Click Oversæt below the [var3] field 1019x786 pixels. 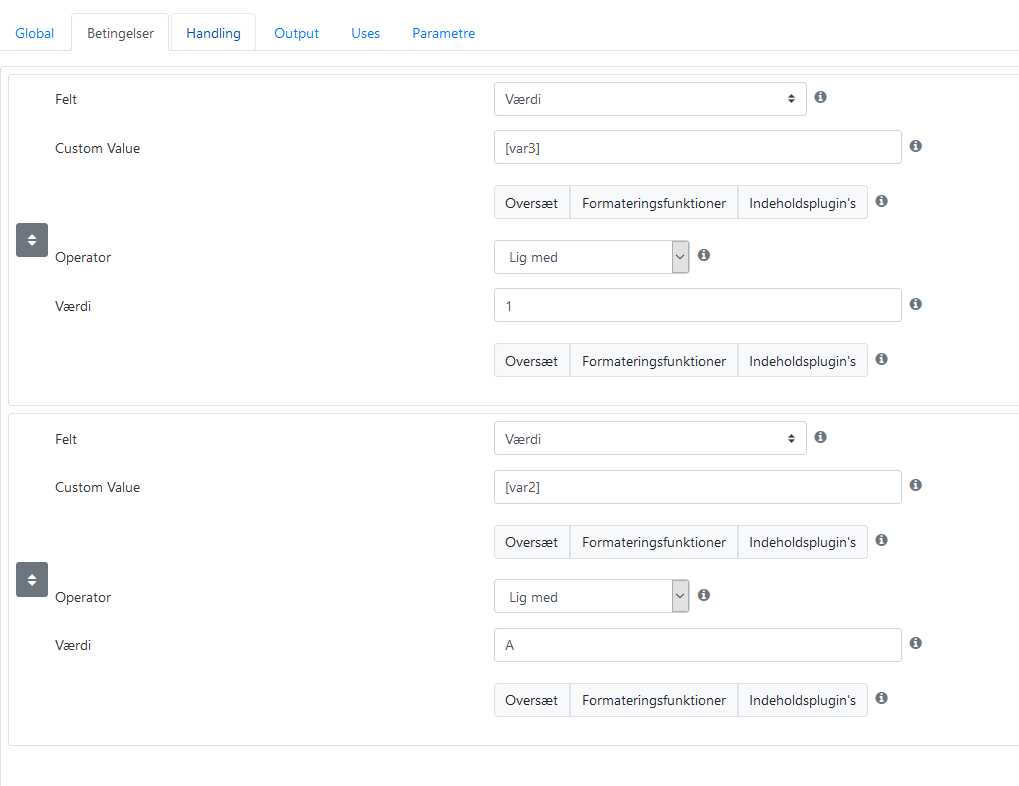tap(532, 203)
